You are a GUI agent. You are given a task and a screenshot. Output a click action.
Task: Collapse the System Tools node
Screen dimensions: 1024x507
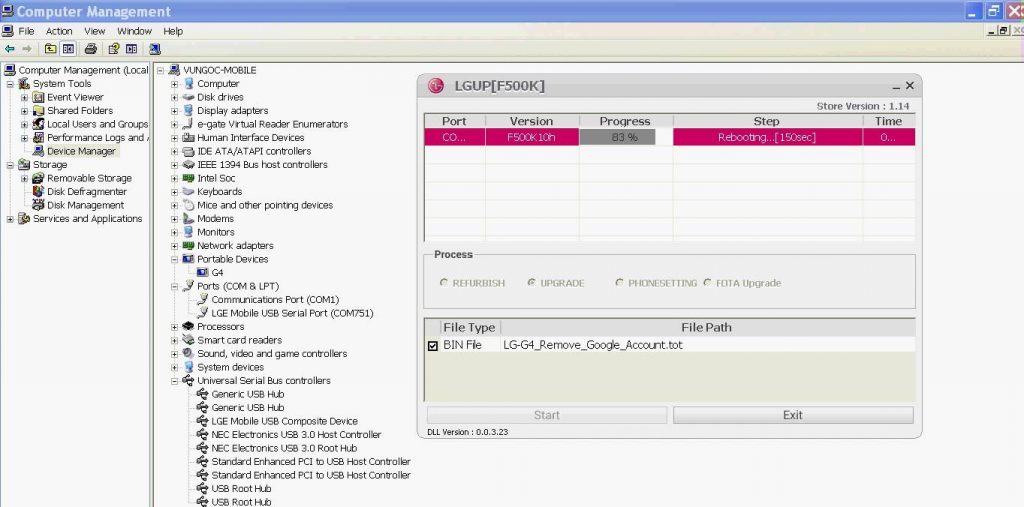coord(10,84)
